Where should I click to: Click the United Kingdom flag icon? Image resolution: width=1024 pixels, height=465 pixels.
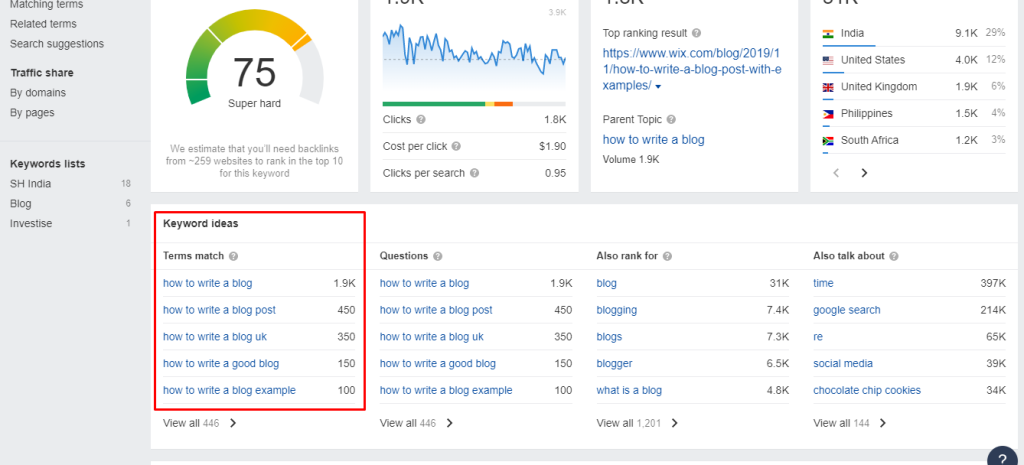[x=828, y=87]
